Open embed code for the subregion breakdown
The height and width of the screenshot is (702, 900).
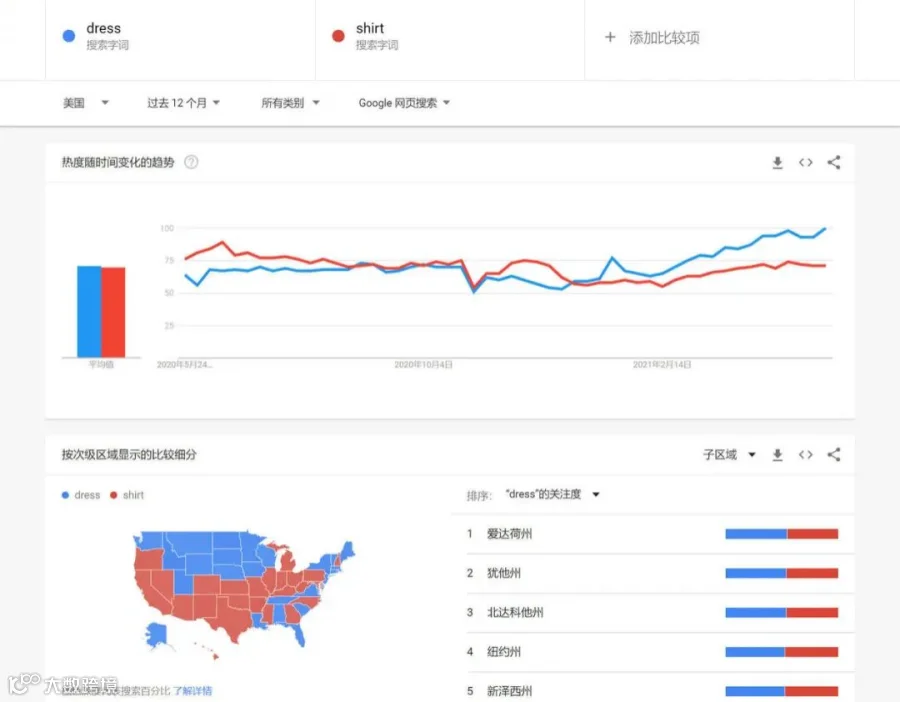[x=805, y=455]
